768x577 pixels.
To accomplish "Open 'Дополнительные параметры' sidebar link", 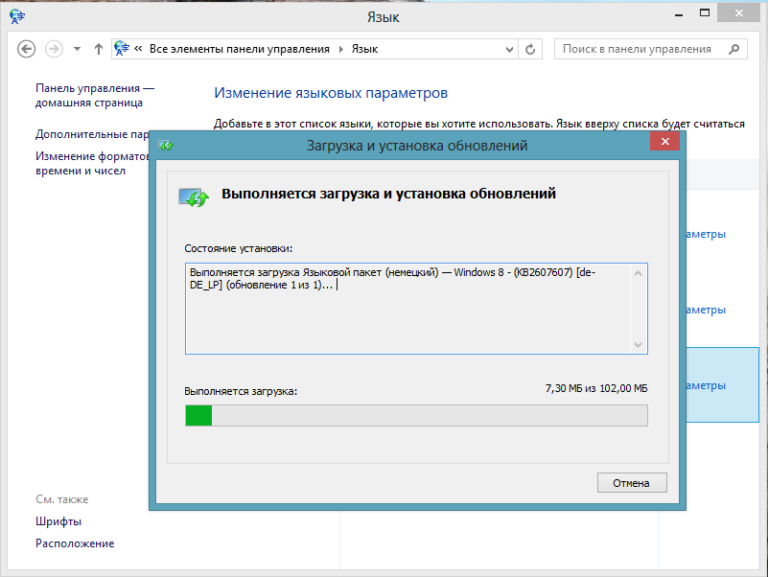I will pos(92,134).
